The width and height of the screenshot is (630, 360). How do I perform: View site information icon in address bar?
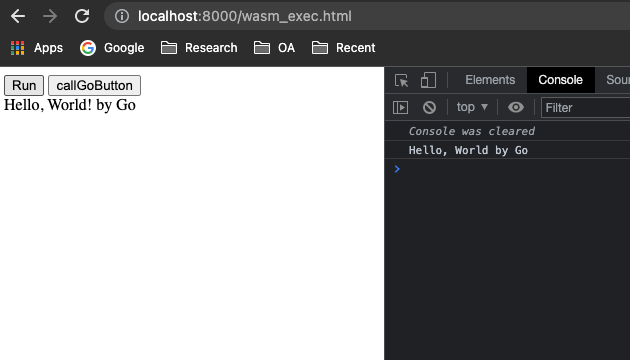coord(122,16)
